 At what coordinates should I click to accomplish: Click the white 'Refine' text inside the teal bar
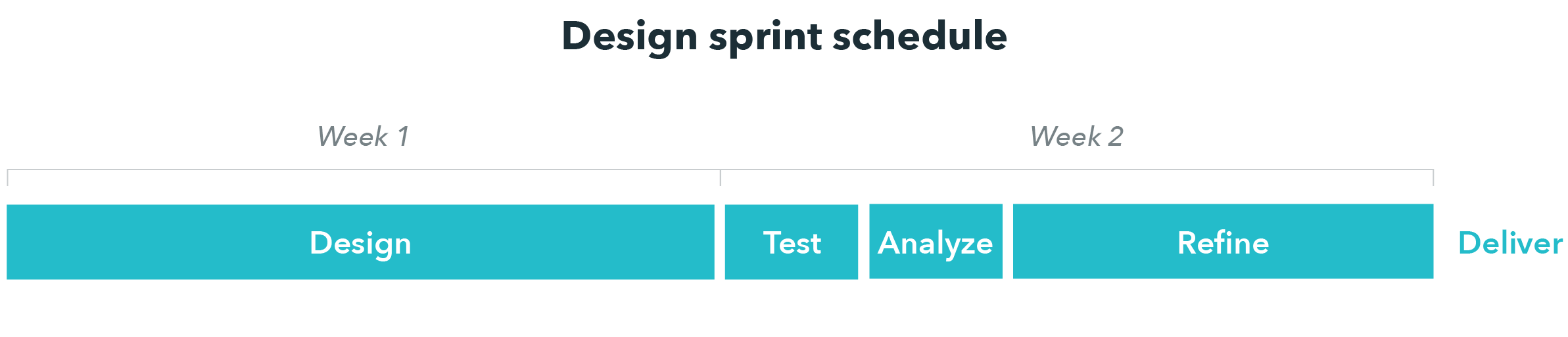1223,242
